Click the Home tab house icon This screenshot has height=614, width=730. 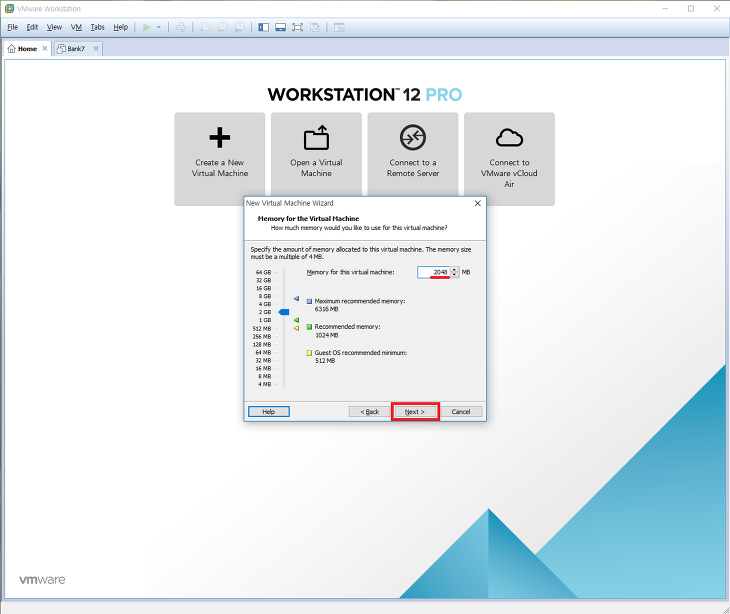(x=12, y=48)
